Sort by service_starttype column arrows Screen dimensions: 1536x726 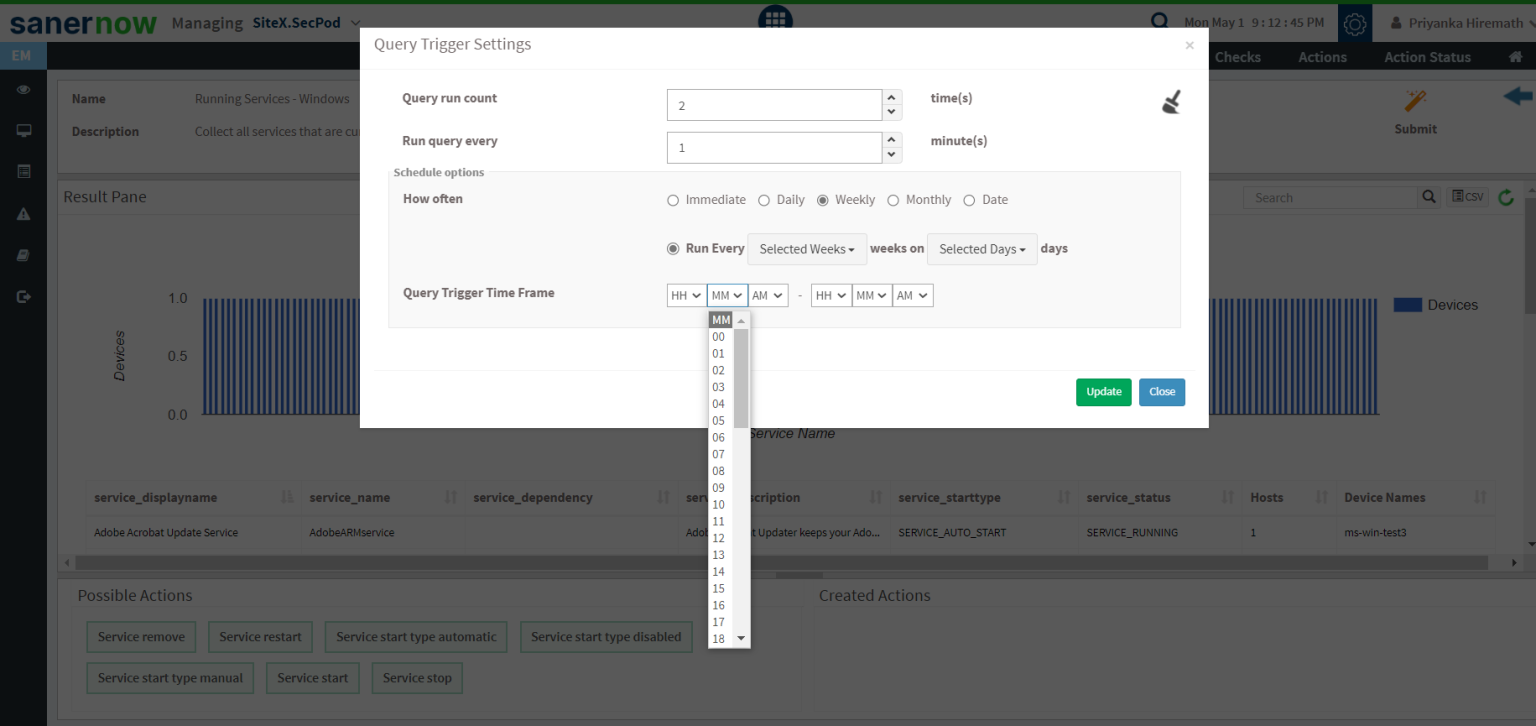coord(1065,497)
